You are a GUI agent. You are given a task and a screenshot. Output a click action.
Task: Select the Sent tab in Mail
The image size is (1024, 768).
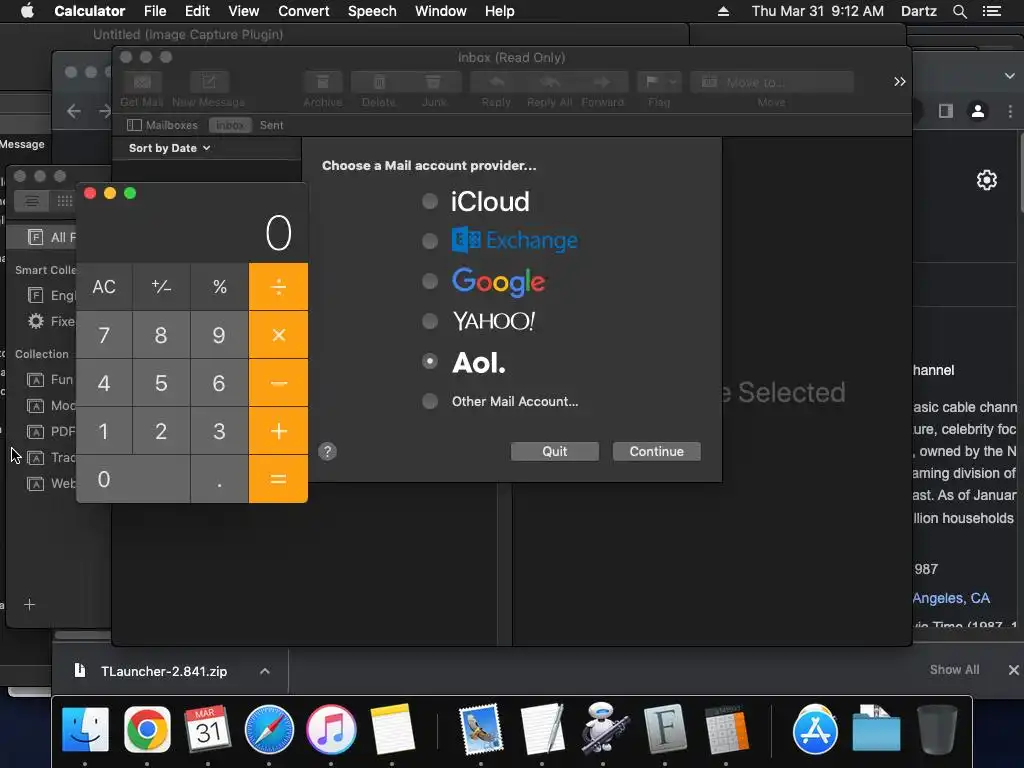(272, 125)
